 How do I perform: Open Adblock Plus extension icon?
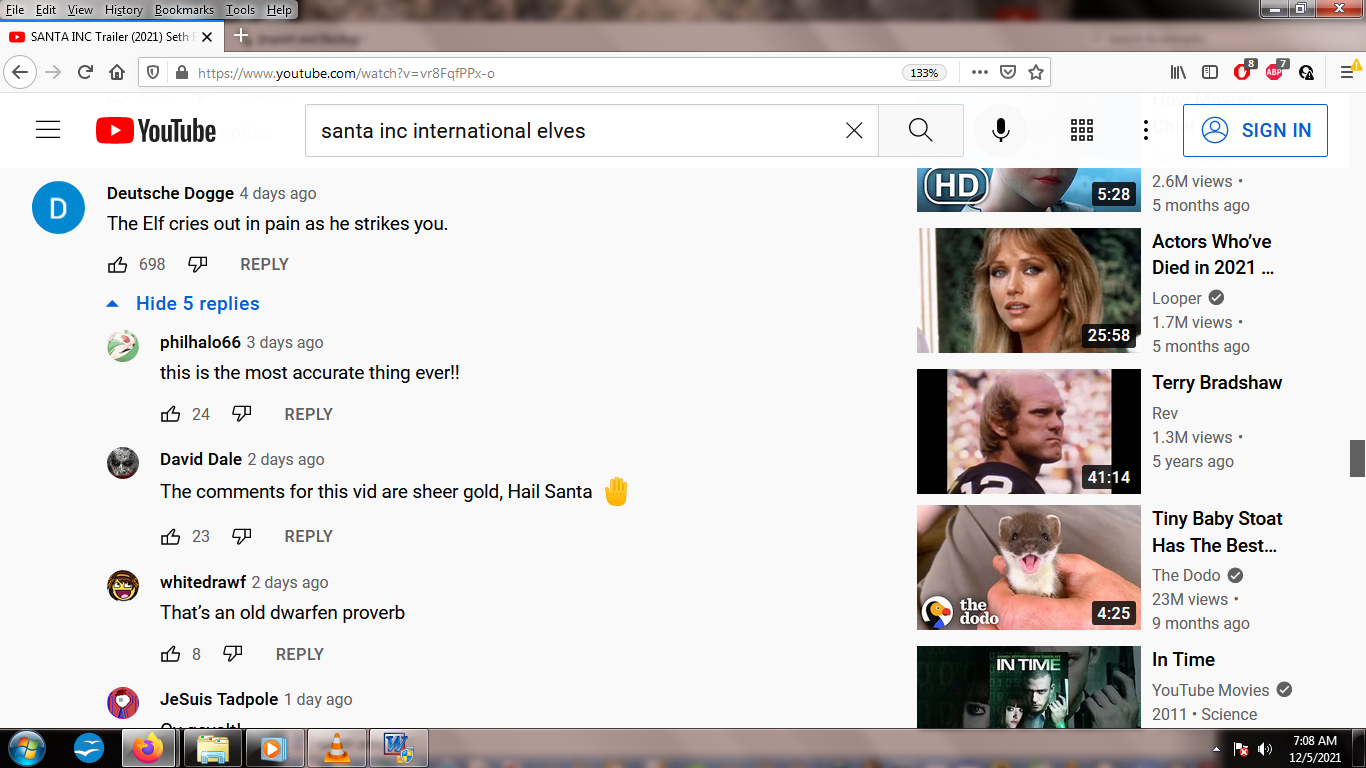pyautogui.click(x=1275, y=71)
